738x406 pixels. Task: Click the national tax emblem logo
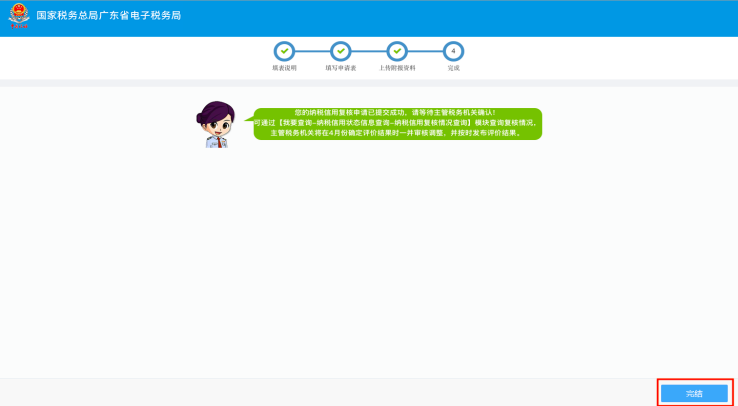(x=19, y=16)
